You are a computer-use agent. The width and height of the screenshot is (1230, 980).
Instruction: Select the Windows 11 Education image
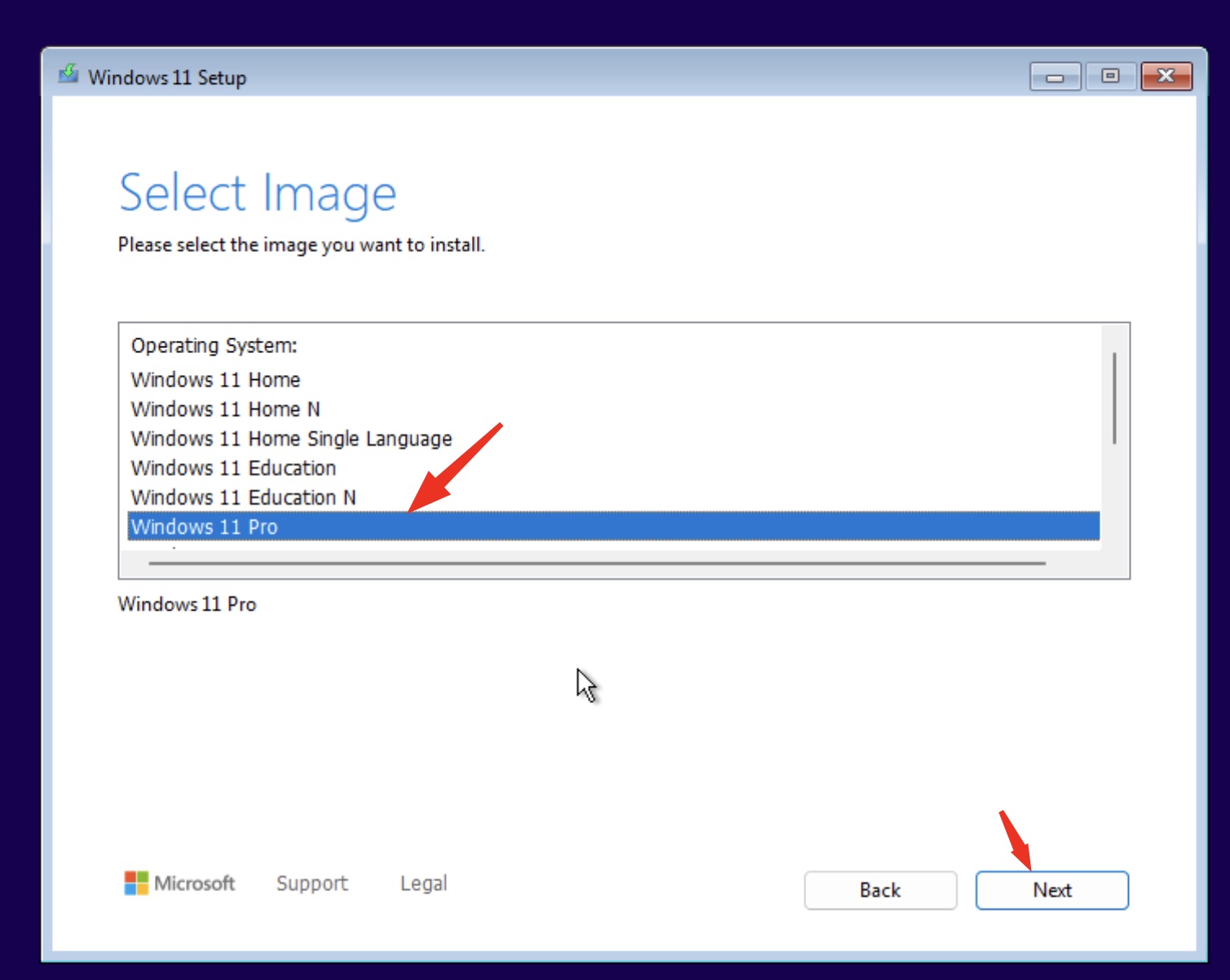click(233, 468)
